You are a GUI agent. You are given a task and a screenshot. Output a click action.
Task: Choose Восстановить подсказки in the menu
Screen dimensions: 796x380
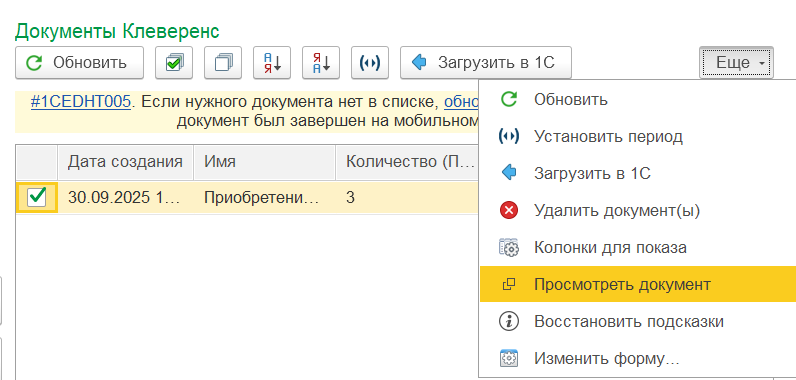(638, 322)
